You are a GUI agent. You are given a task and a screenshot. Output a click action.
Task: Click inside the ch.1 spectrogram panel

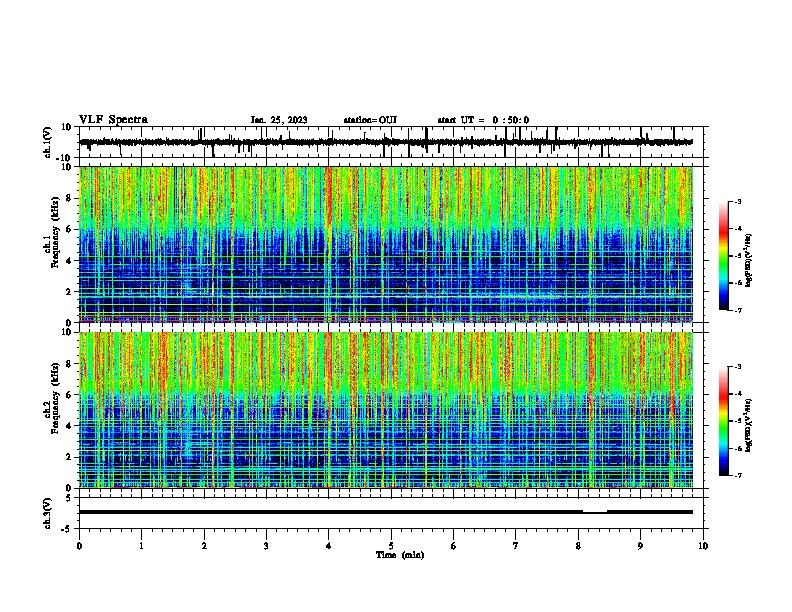point(386,244)
